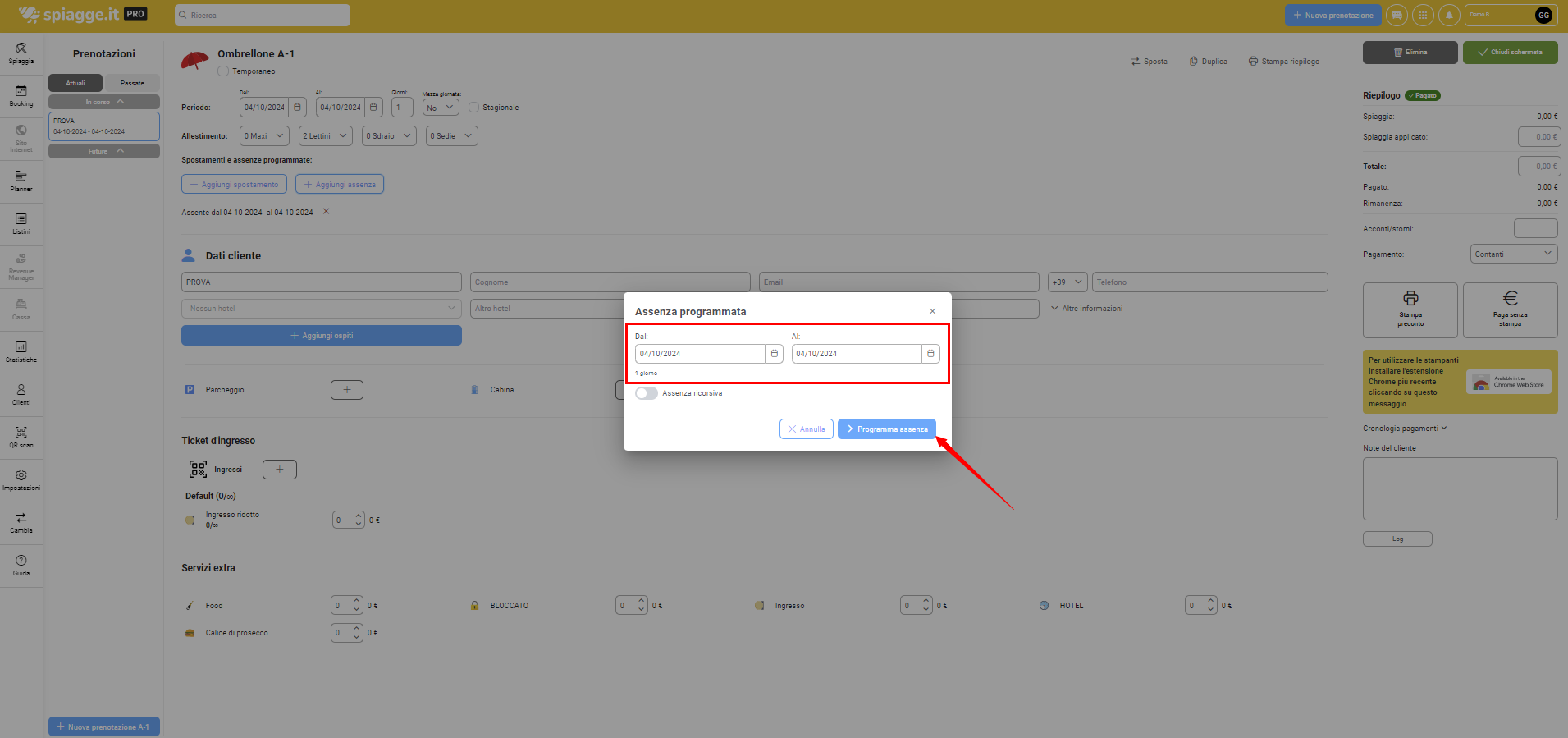The height and width of the screenshot is (738, 1568).
Task: Open calendar picker for the absence Dal date
Action: pos(774,354)
